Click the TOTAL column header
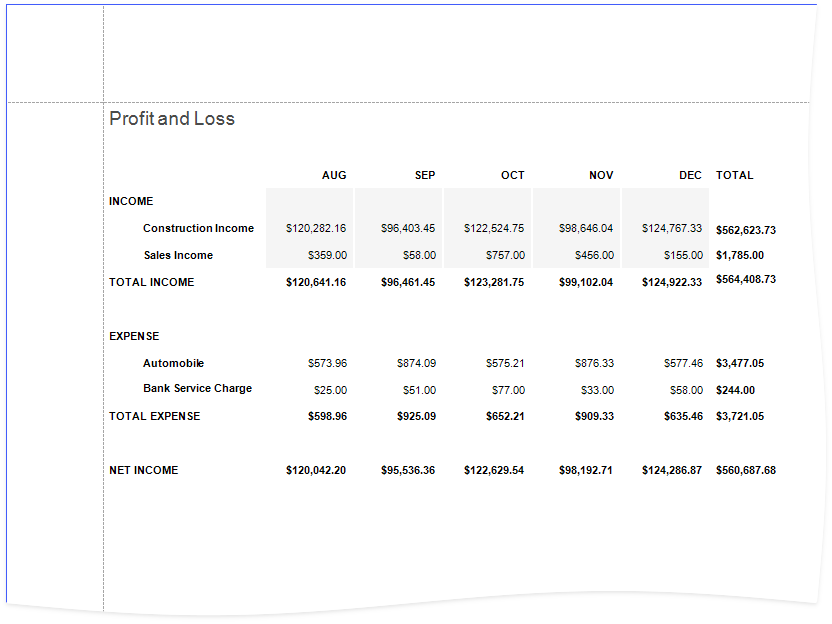Screen dimensions: 832x624 [x=735, y=175]
